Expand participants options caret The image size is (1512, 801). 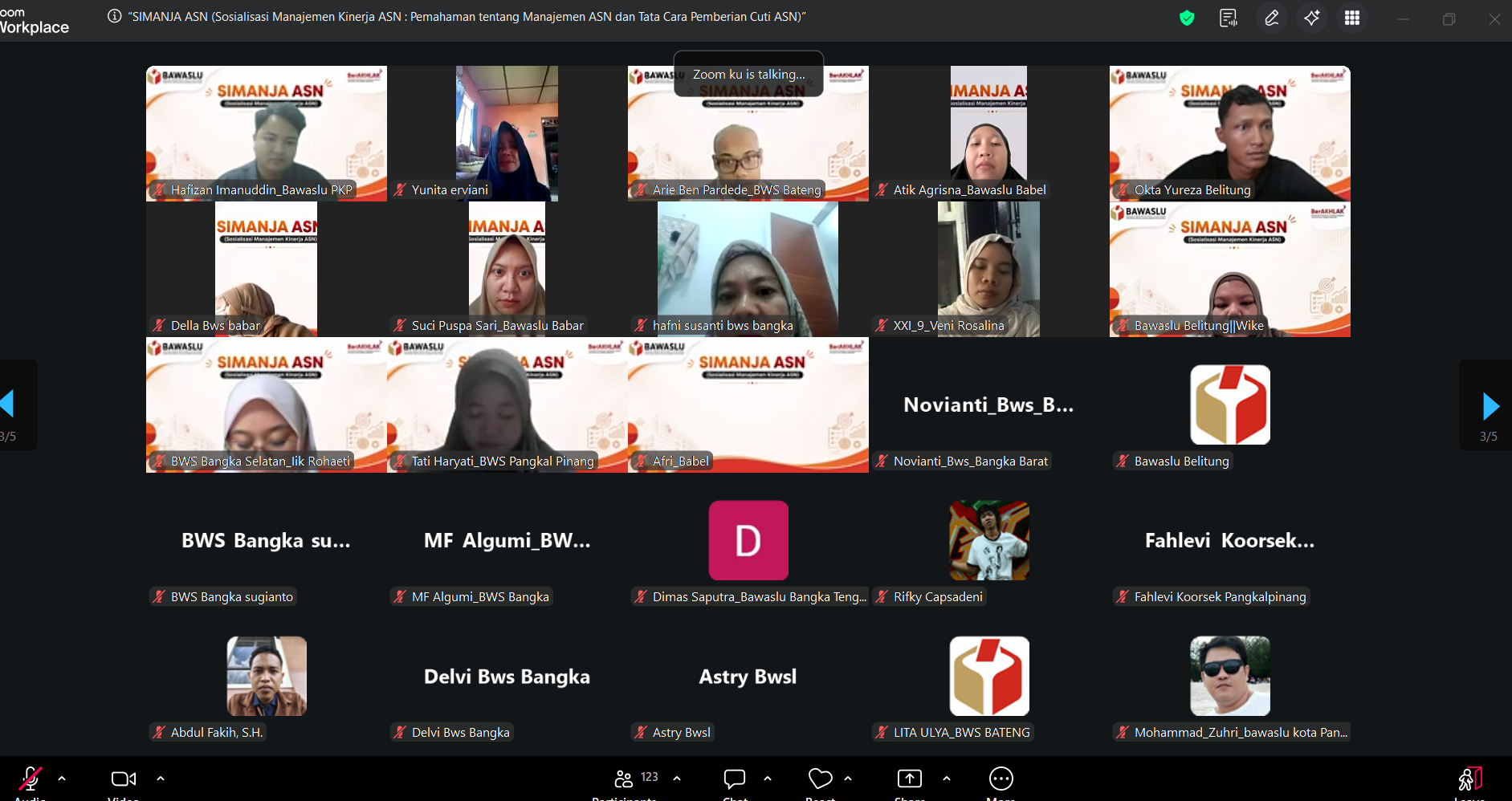pos(677,779)
